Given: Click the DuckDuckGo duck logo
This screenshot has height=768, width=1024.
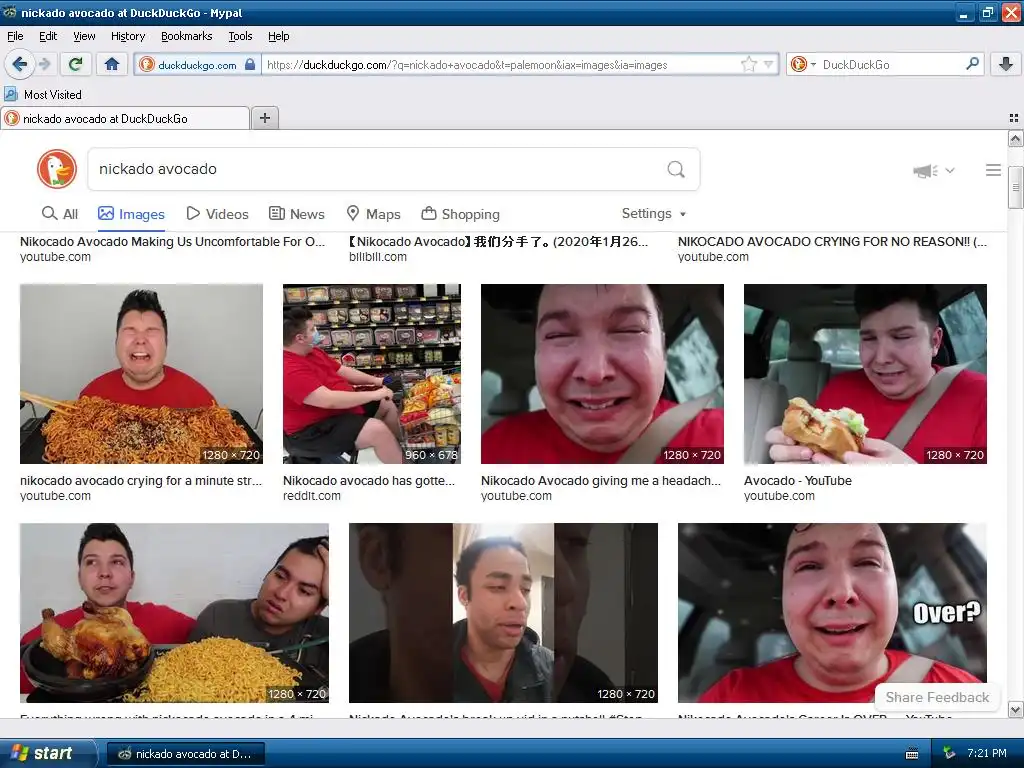Looking at the screenshot, I should pyautogui.click(x=57, y=169).
